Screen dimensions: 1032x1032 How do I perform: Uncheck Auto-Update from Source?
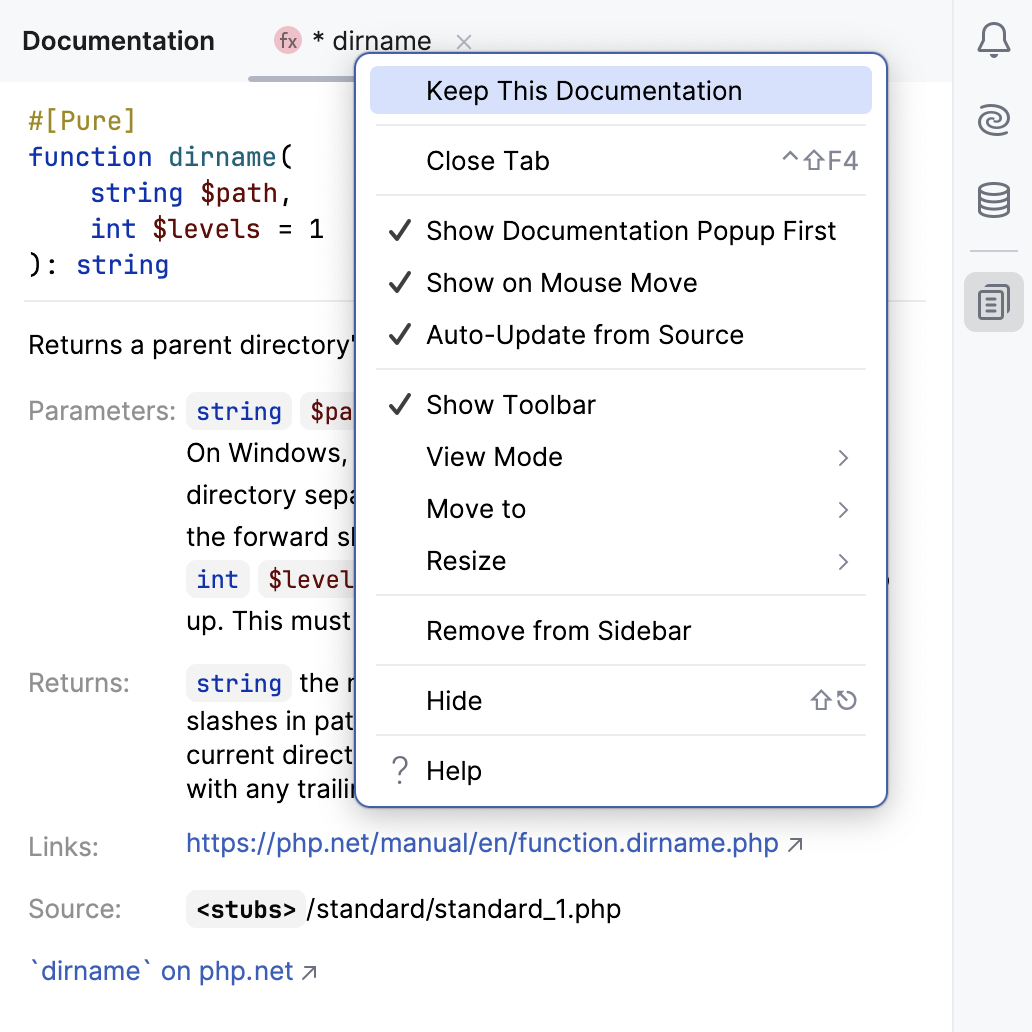(x=585, y=334)
